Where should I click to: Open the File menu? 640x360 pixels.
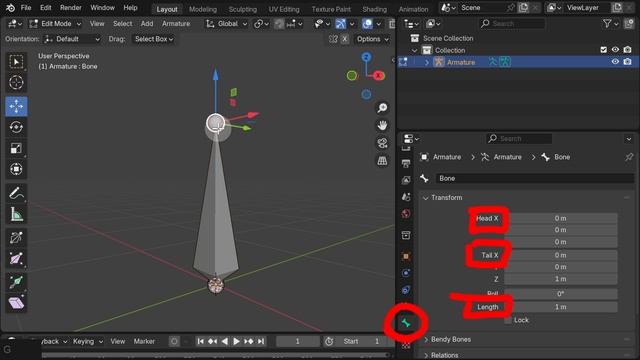point(26,8)
